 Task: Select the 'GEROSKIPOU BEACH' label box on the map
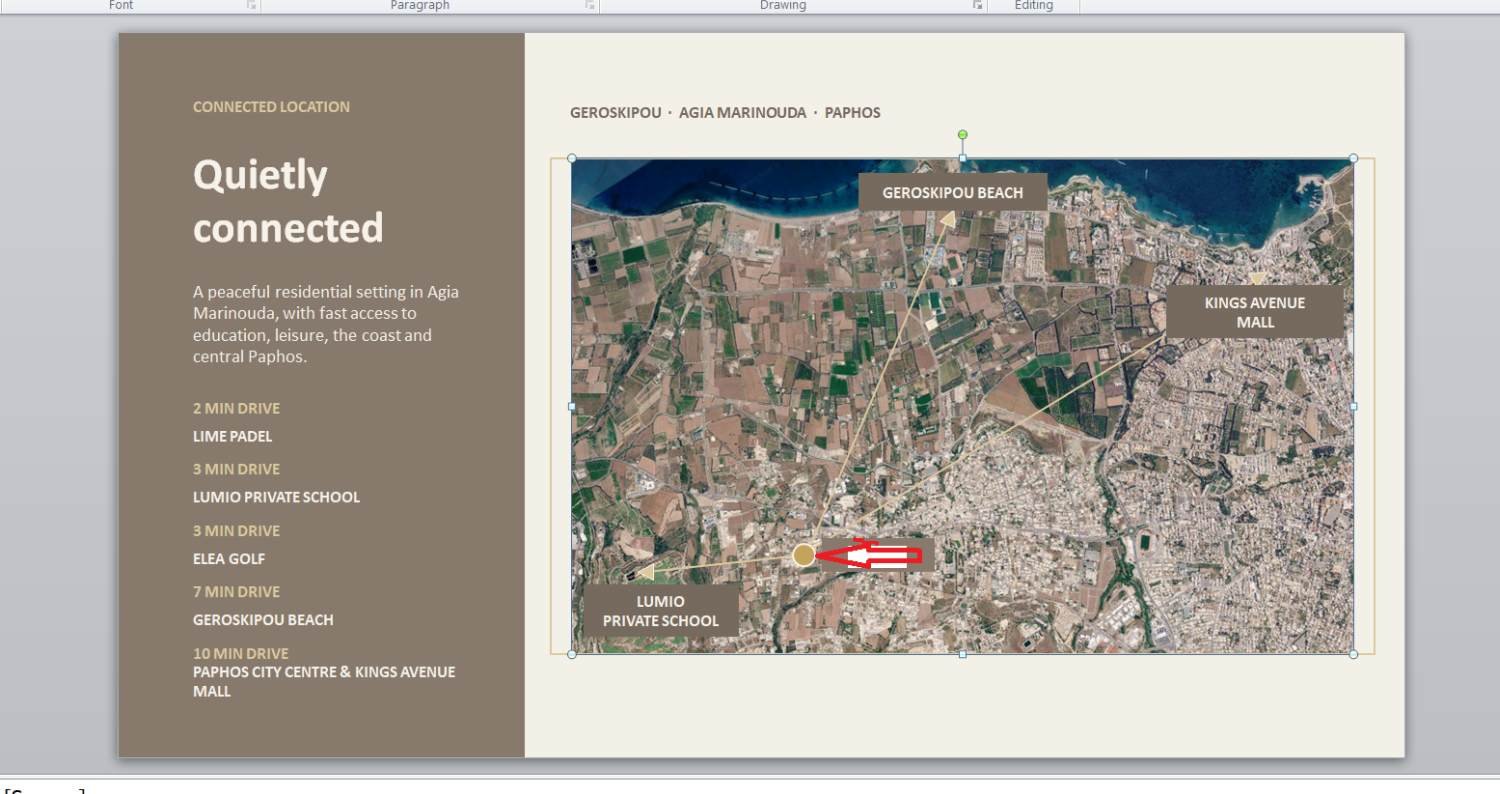[952, 192]
